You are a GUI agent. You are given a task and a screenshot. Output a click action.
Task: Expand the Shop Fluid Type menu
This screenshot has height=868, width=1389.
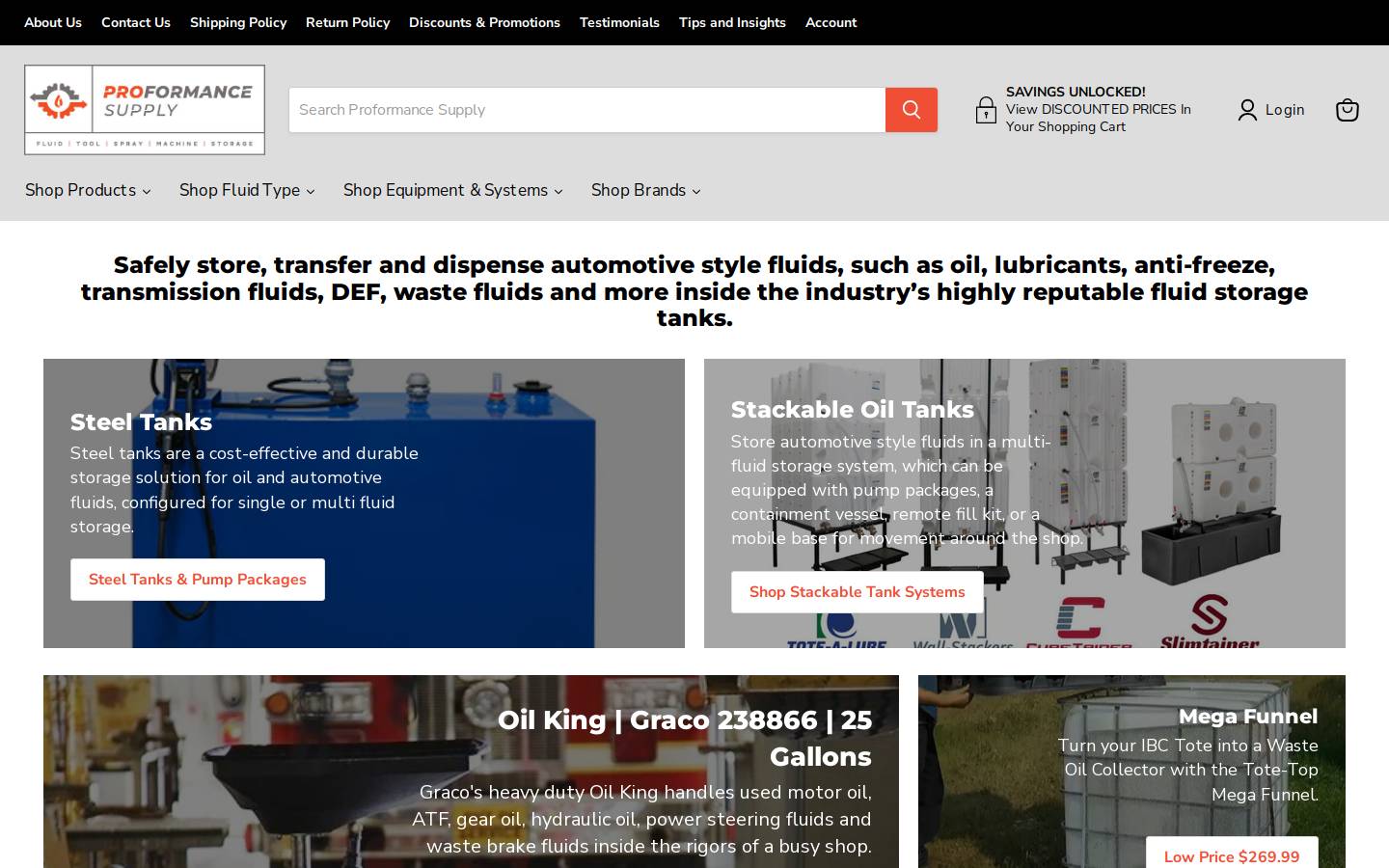click(x=247, y=190)
